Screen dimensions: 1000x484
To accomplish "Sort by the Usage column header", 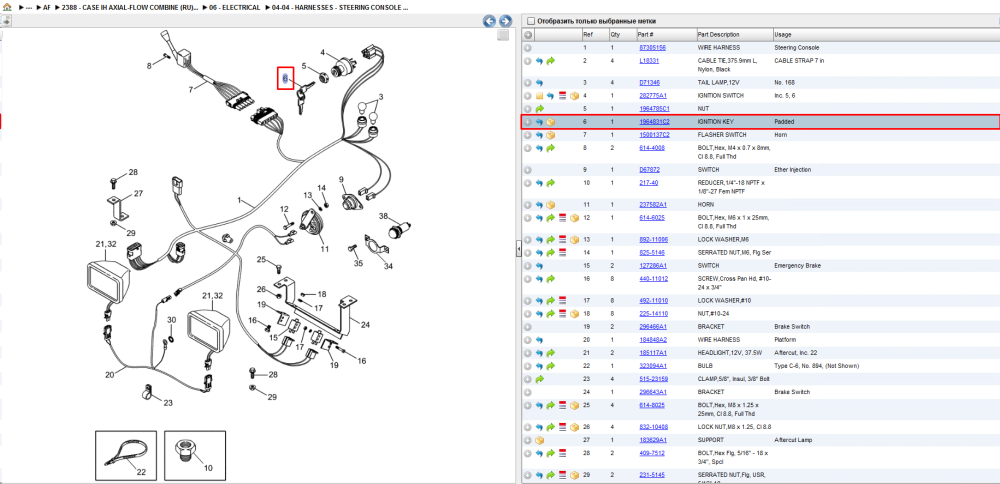I will point(885,34).
